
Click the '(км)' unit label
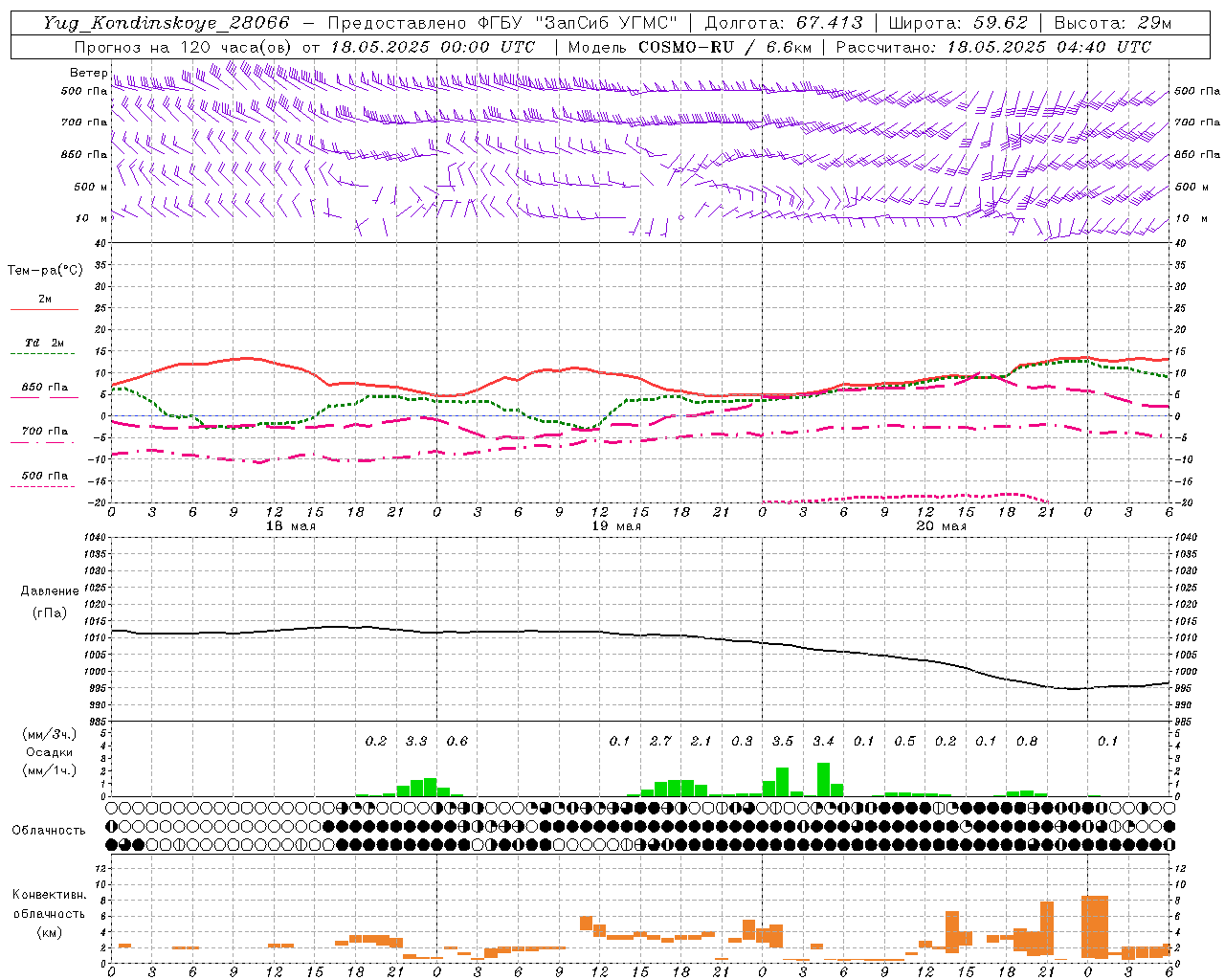pos(50,932)
